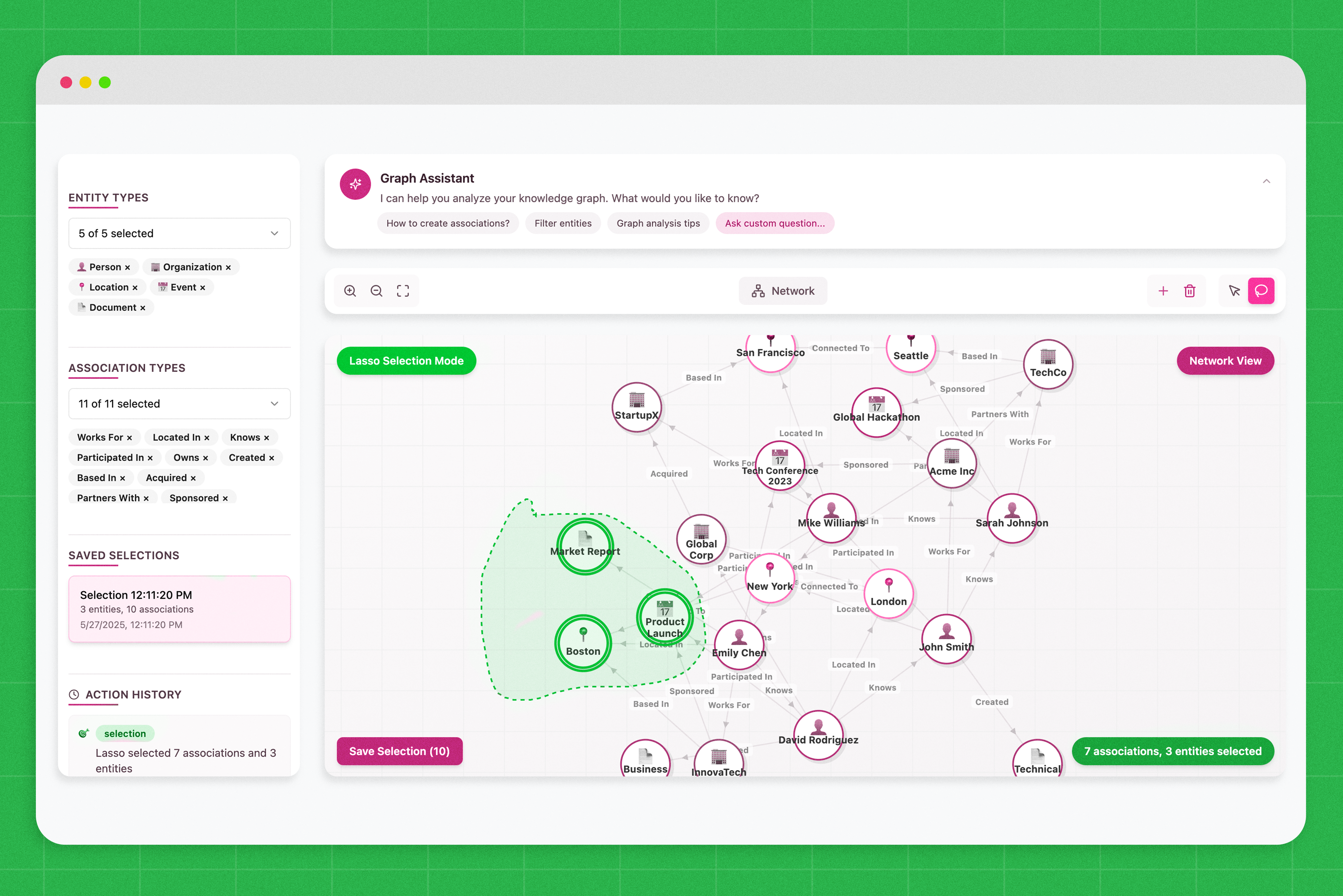
Task: Remove the Document entity type chip
Action: pos(143,308)
